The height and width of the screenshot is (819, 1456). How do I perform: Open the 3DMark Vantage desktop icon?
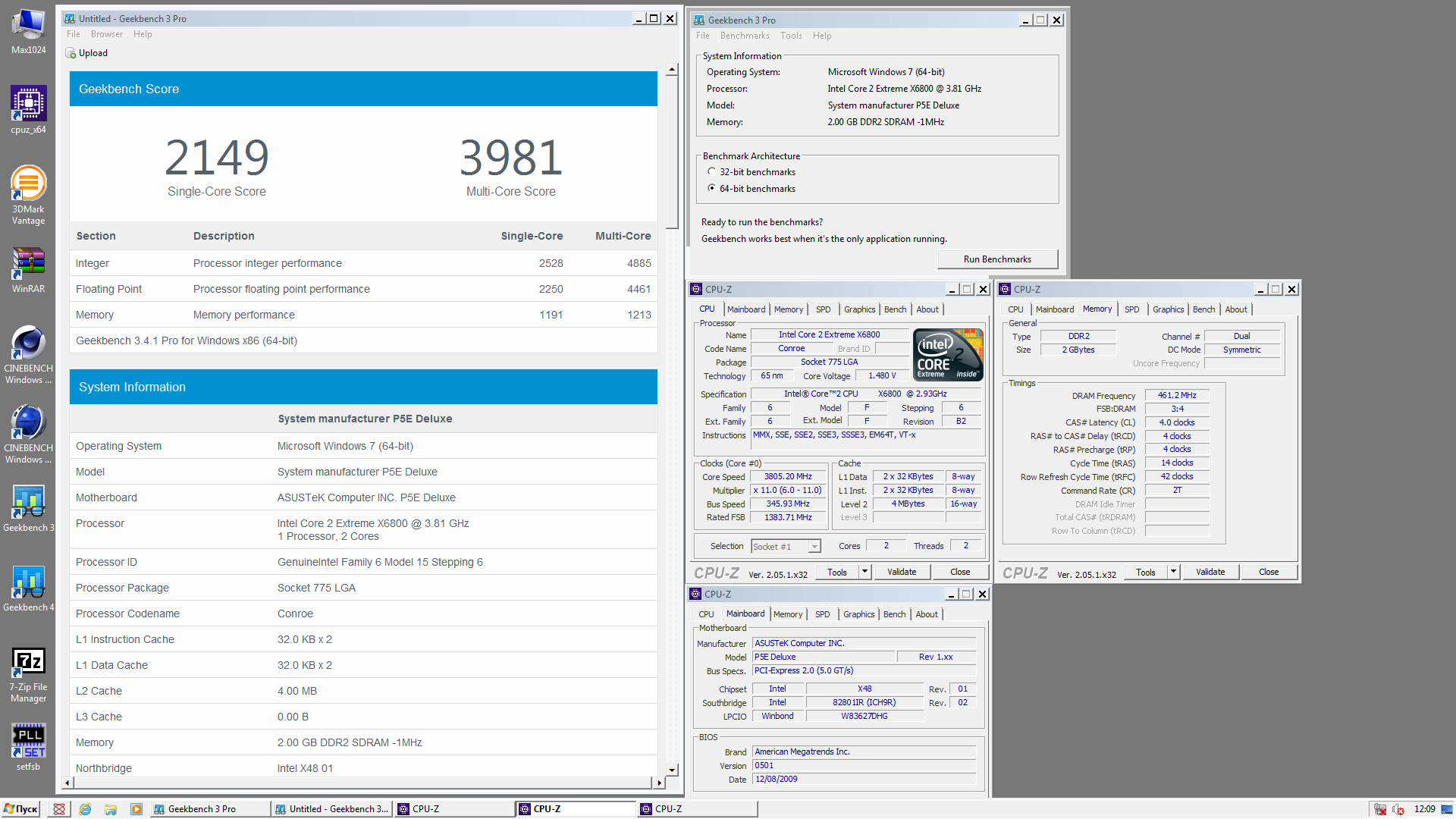pos(28,195)
